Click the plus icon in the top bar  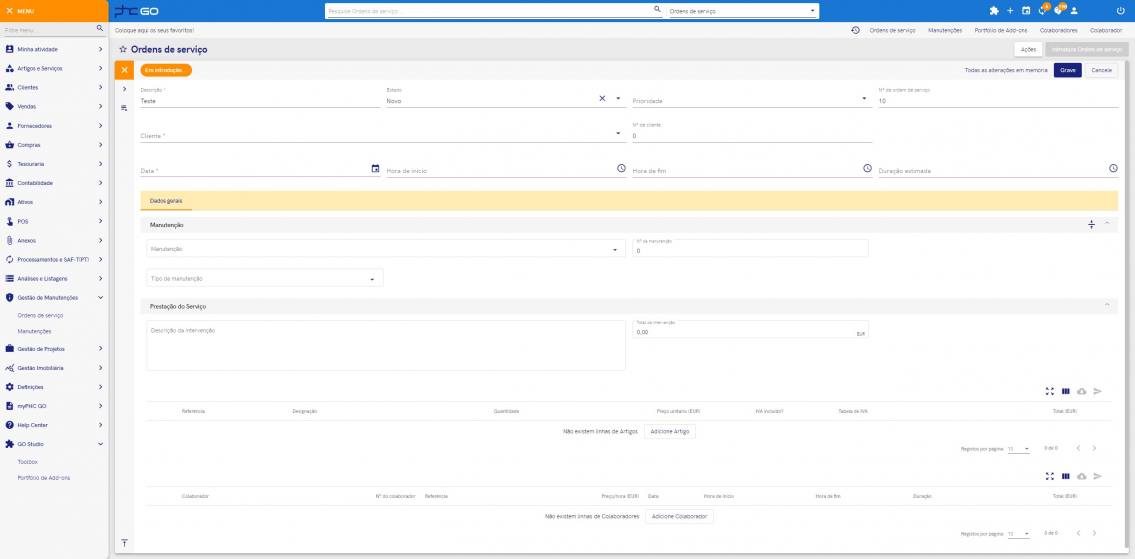point(1010,11)
